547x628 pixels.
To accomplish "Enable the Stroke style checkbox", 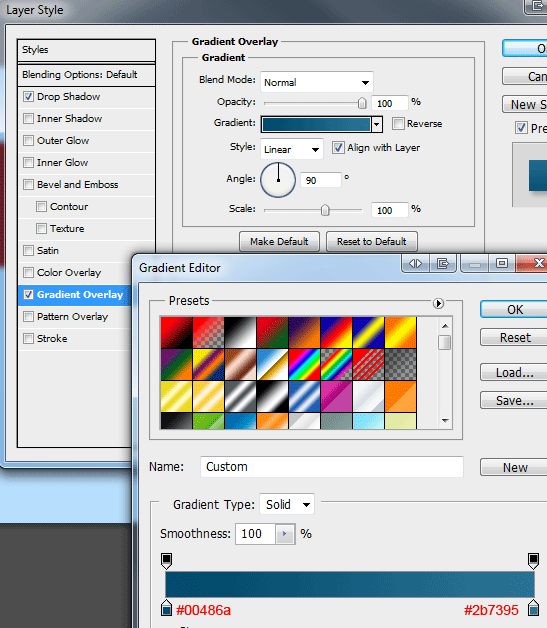I will tap(28, 338).
